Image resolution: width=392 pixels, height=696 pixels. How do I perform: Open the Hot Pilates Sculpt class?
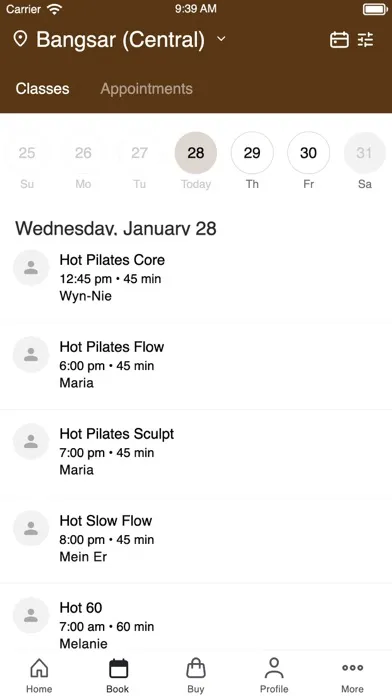(x=196, y=452)
